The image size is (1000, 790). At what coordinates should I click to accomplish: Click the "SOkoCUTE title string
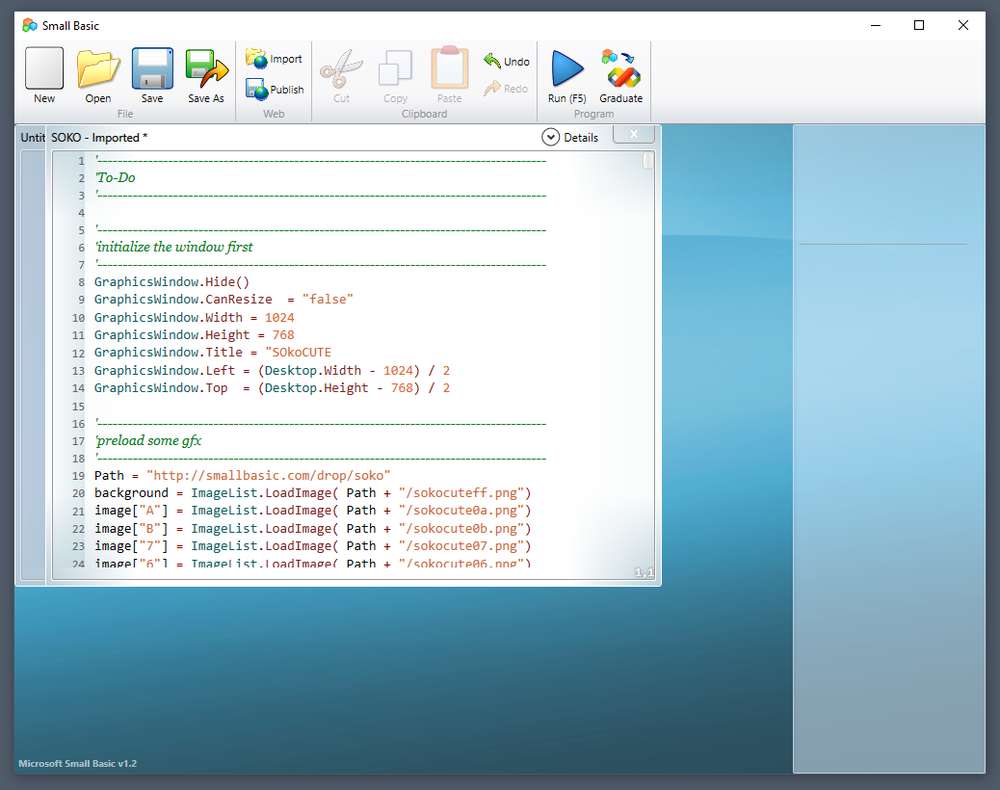pyautogui.click(x=298, y=353)
